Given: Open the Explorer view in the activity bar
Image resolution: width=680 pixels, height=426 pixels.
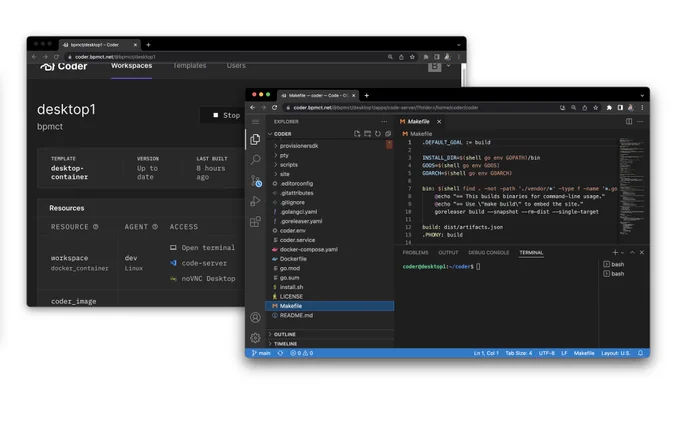Looking at the screenshot, I should pos(255,139).
